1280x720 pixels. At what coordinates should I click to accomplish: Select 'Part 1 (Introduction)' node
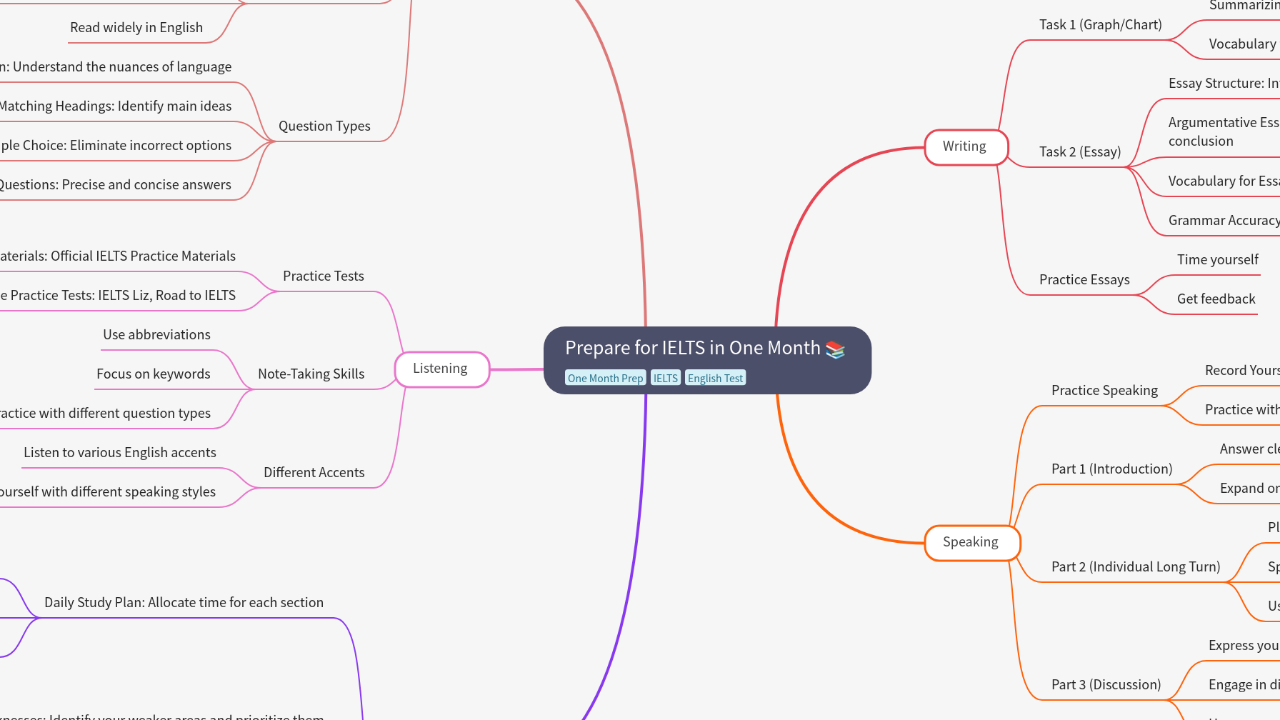[1112, 469]
